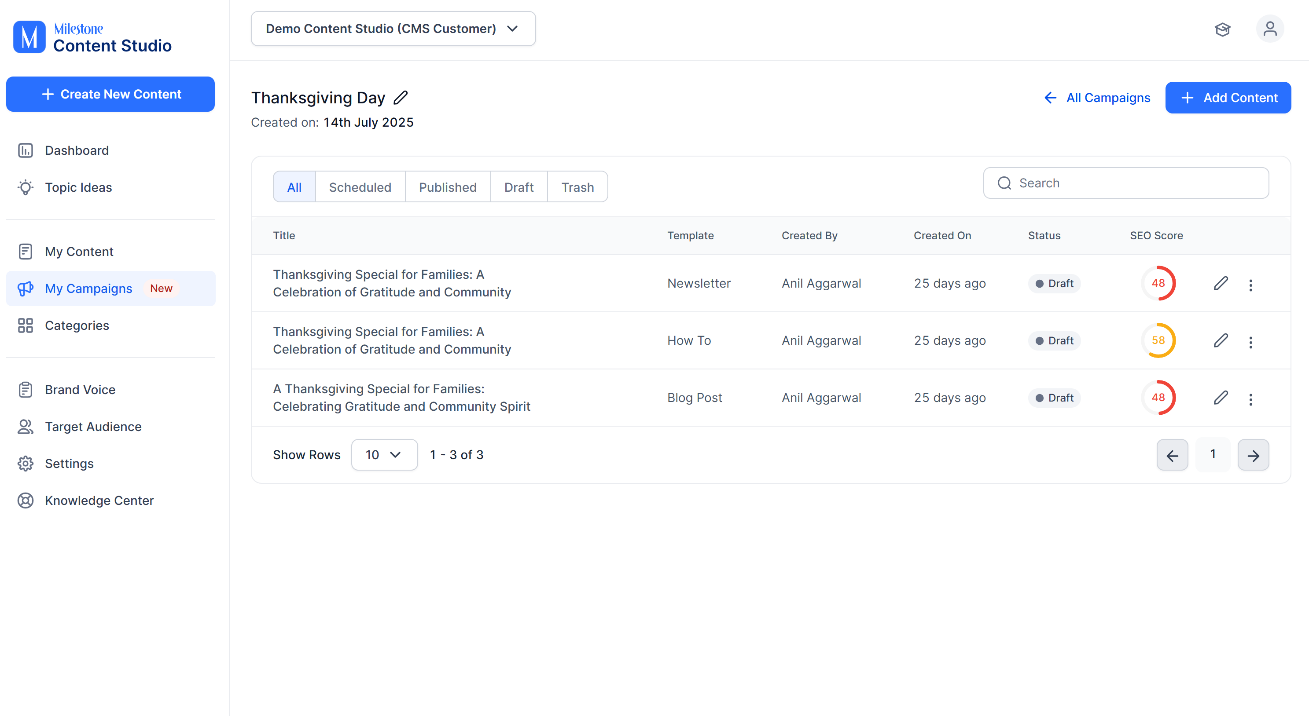1309x716 pixels.
Task: Open the kebab menu on the Blog Post row
Action: pyautogui.click(x=1251, y=397)
